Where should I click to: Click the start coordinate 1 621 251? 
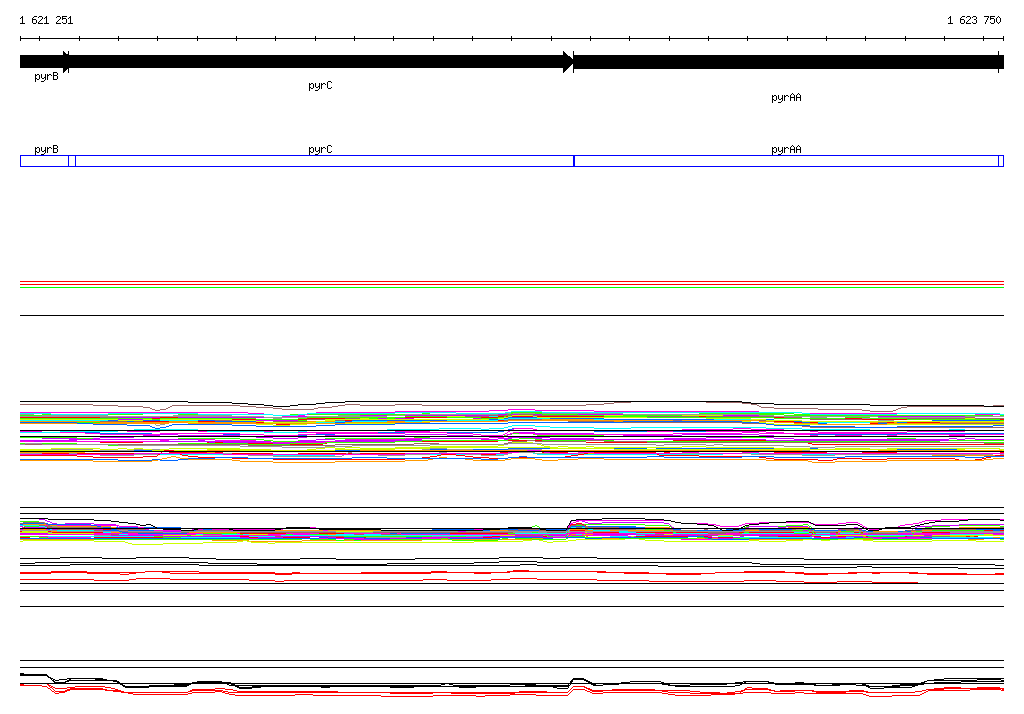click(46, 20)
